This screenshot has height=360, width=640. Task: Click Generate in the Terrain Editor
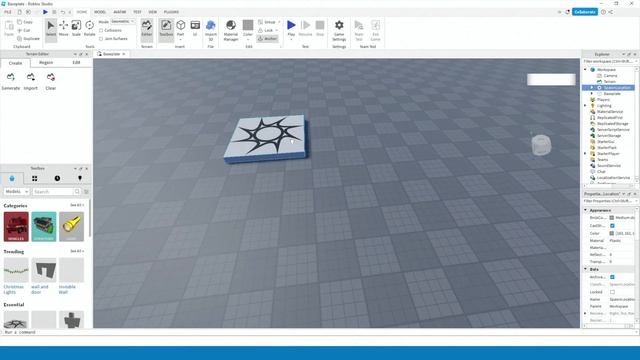point(11,82)
